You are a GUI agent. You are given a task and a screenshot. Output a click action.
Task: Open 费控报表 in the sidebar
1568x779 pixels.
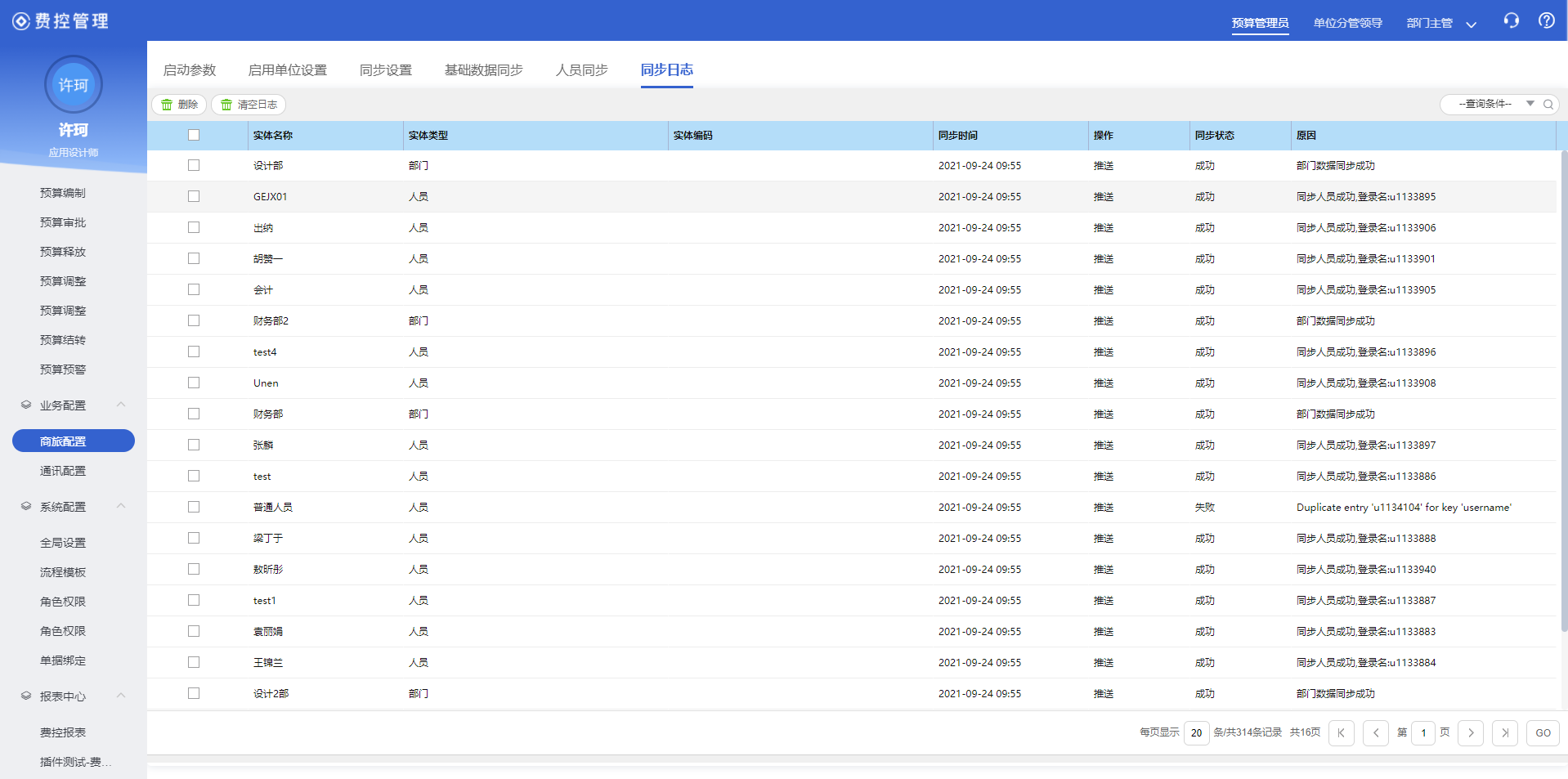point(63,732)
